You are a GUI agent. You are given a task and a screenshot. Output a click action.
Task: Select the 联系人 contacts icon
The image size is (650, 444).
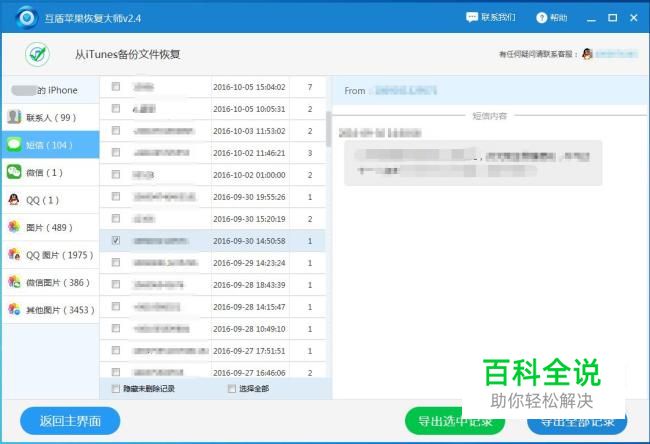point(14,117)
